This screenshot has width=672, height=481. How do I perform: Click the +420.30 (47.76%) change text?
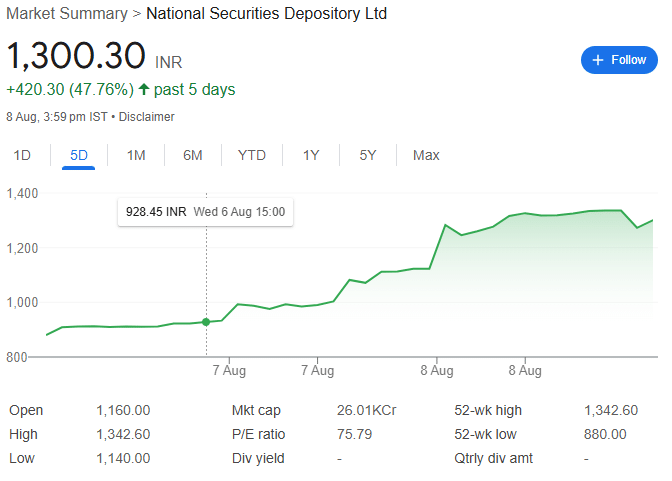pyautogui.click(x=70, y=90)
